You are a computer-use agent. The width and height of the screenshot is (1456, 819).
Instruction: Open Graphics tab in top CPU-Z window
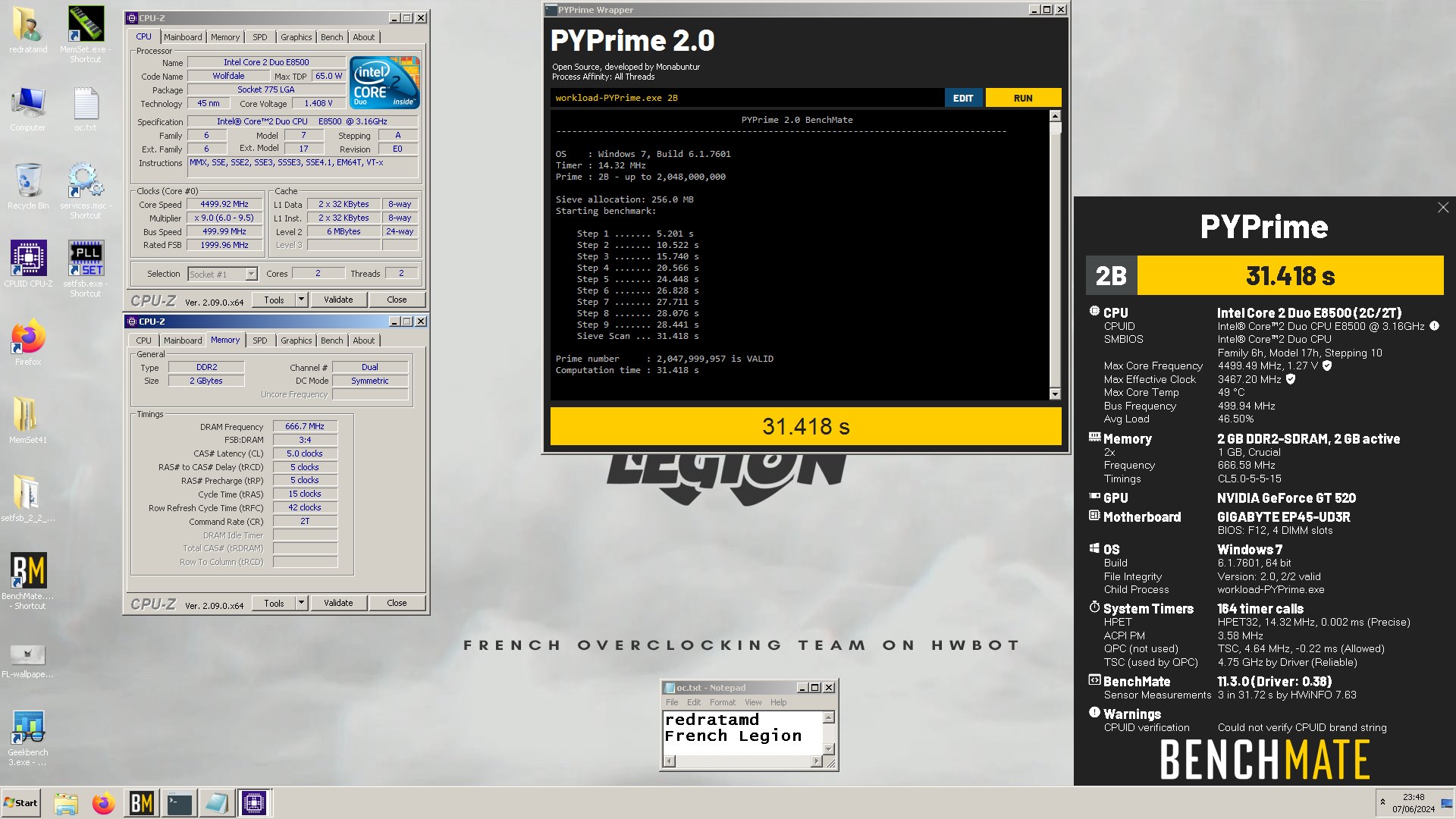click(x=296, y=37)
